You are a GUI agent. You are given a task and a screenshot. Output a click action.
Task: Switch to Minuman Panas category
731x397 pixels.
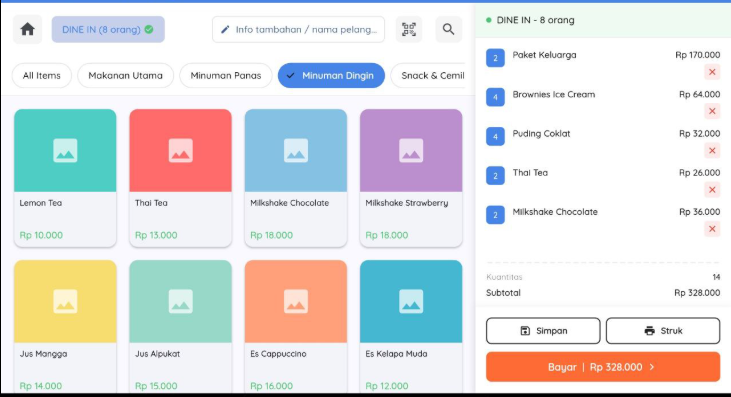click(226, 75)
